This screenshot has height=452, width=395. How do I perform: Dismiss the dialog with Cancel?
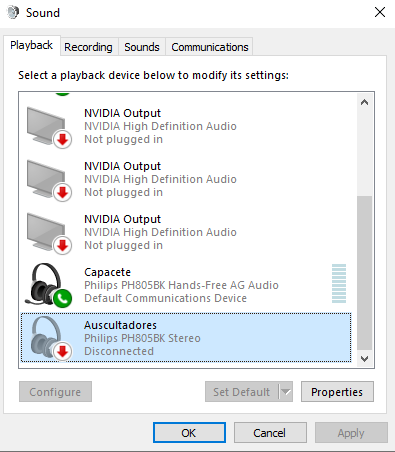(270, 433)
